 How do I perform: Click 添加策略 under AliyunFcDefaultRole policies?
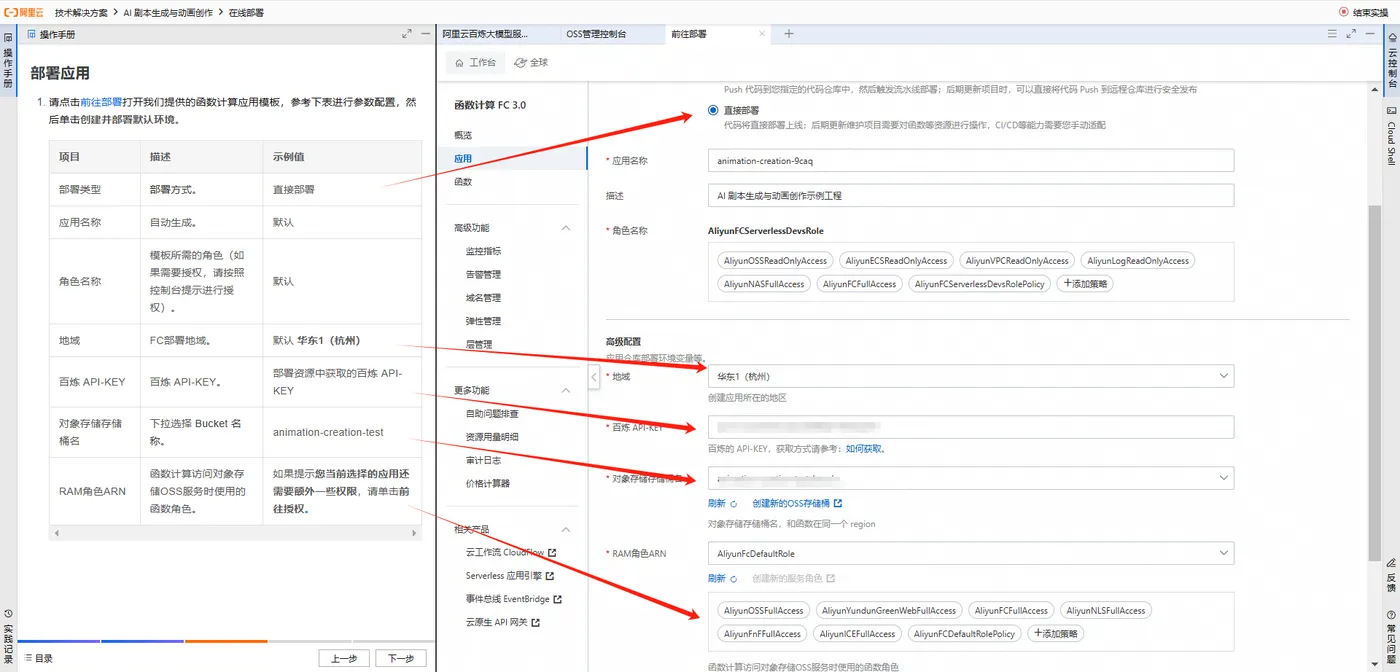1055,633
